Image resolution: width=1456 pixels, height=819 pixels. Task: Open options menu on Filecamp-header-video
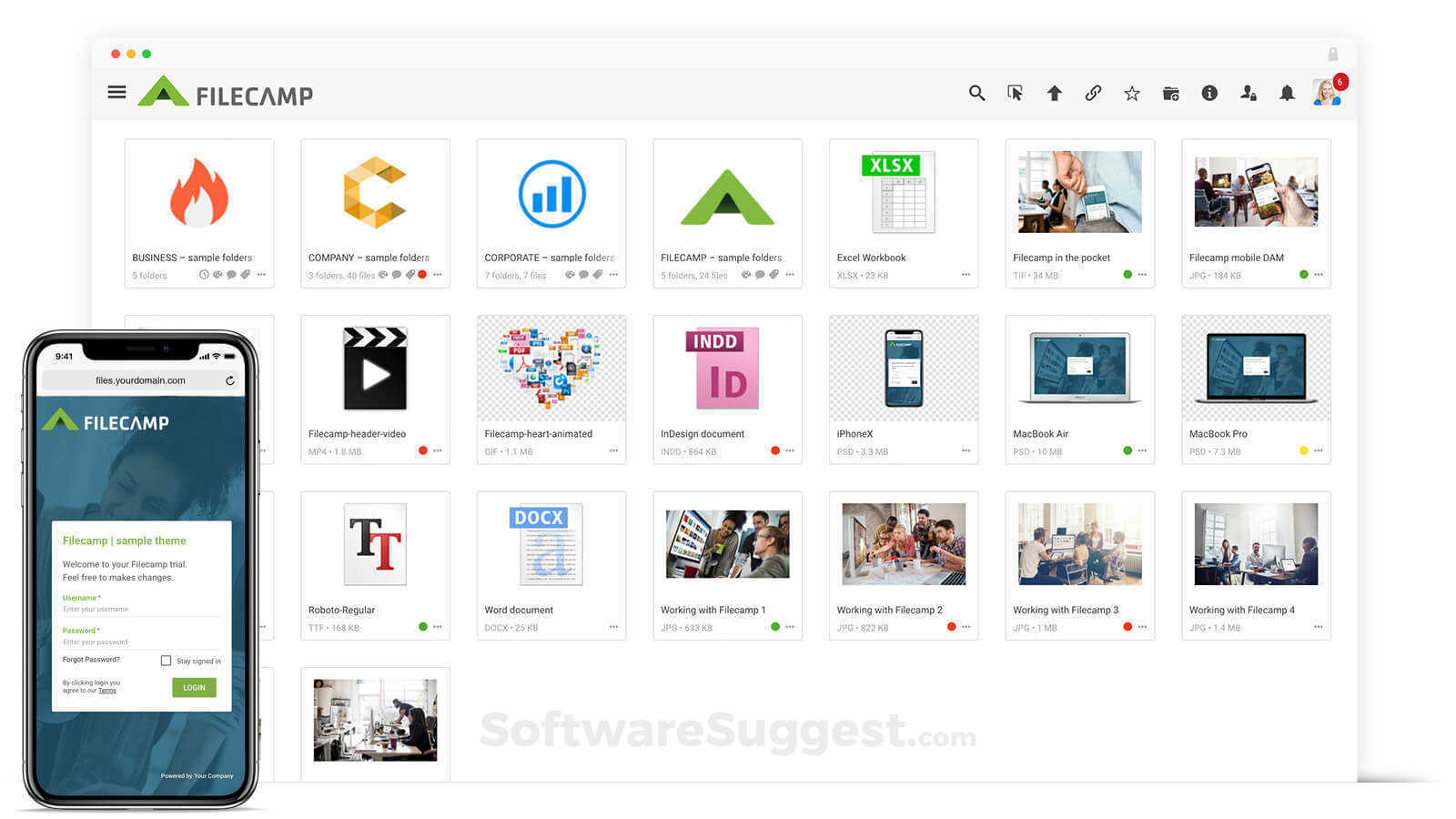(438, 450)
